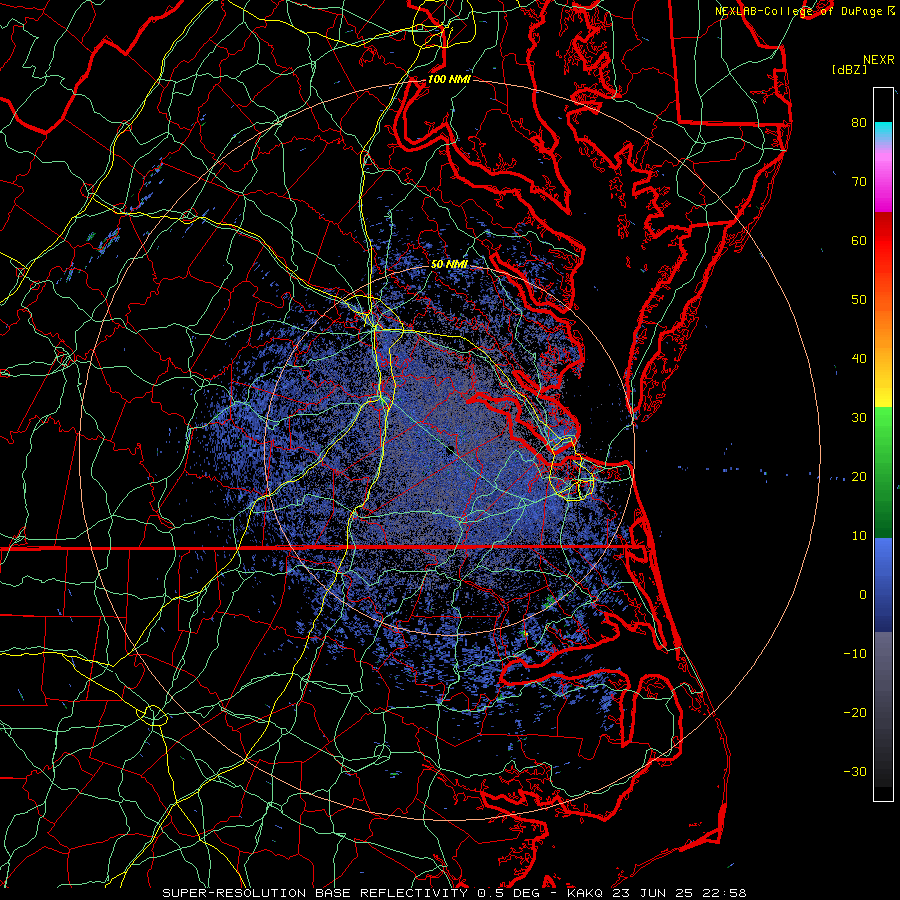This screenshot has width=900, height=900.
Task: Click the 40 dBZ scale value
Action: pos(859,359)
